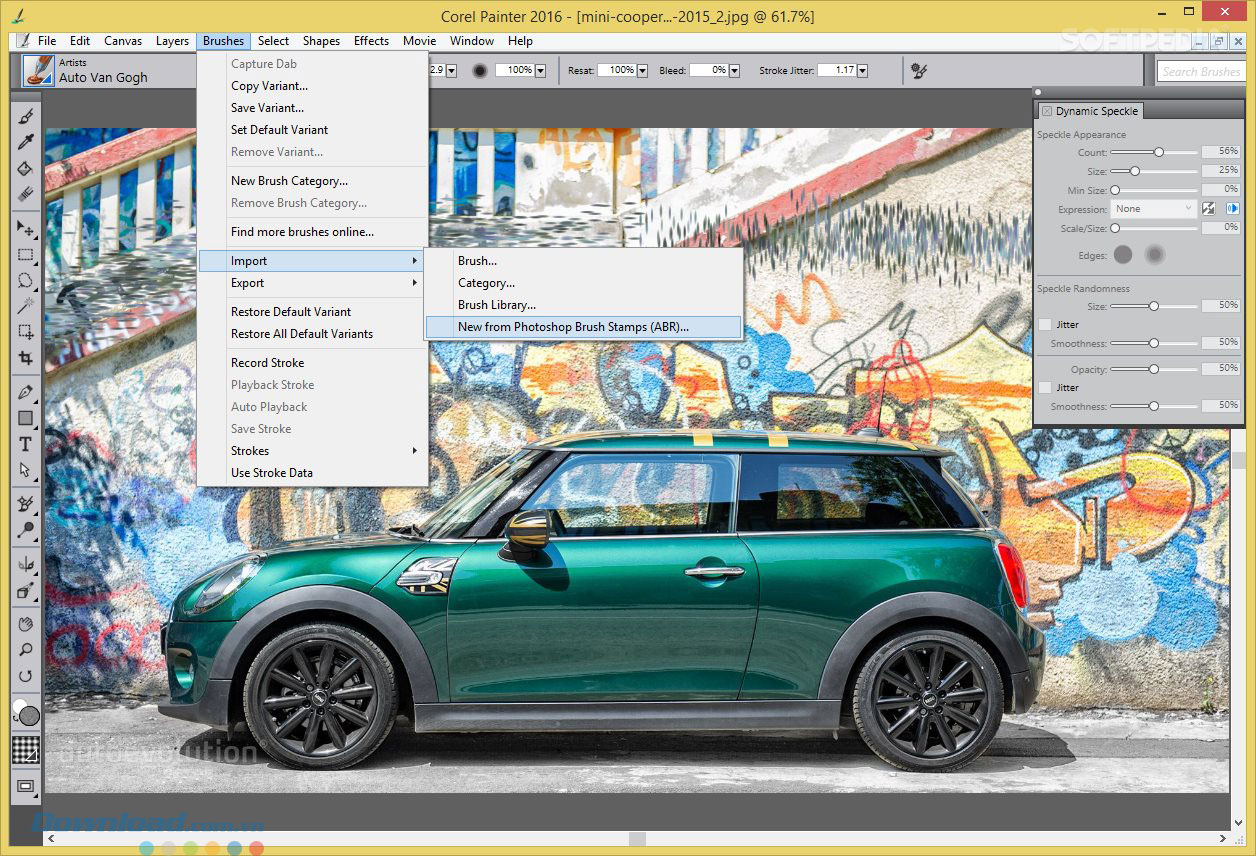Toggle the invert expression icon beside Expression
The width and height of the screenshot is (1256, 856).
click(x=1209, y=209)
